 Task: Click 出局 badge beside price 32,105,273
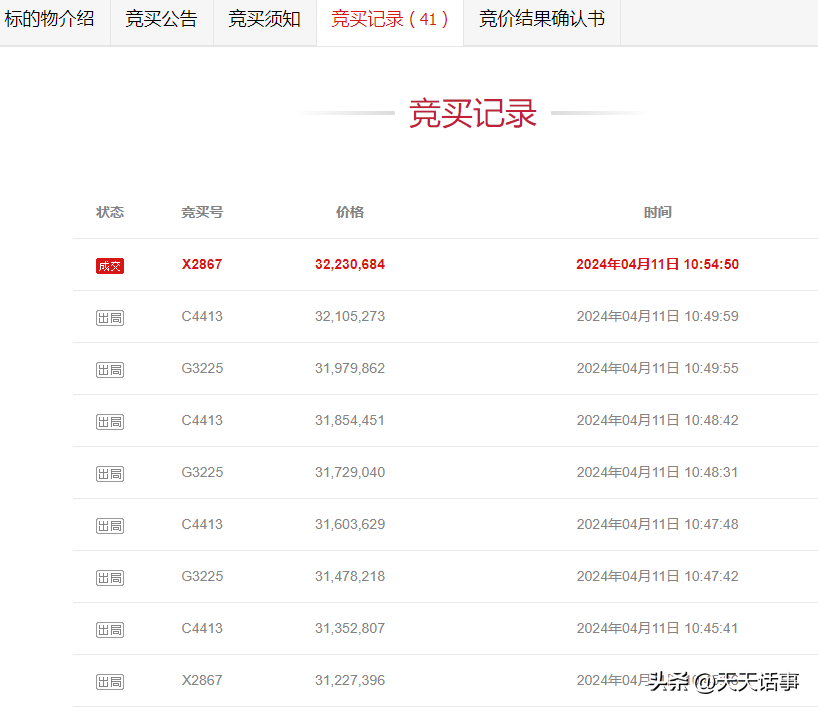point(110,318)
